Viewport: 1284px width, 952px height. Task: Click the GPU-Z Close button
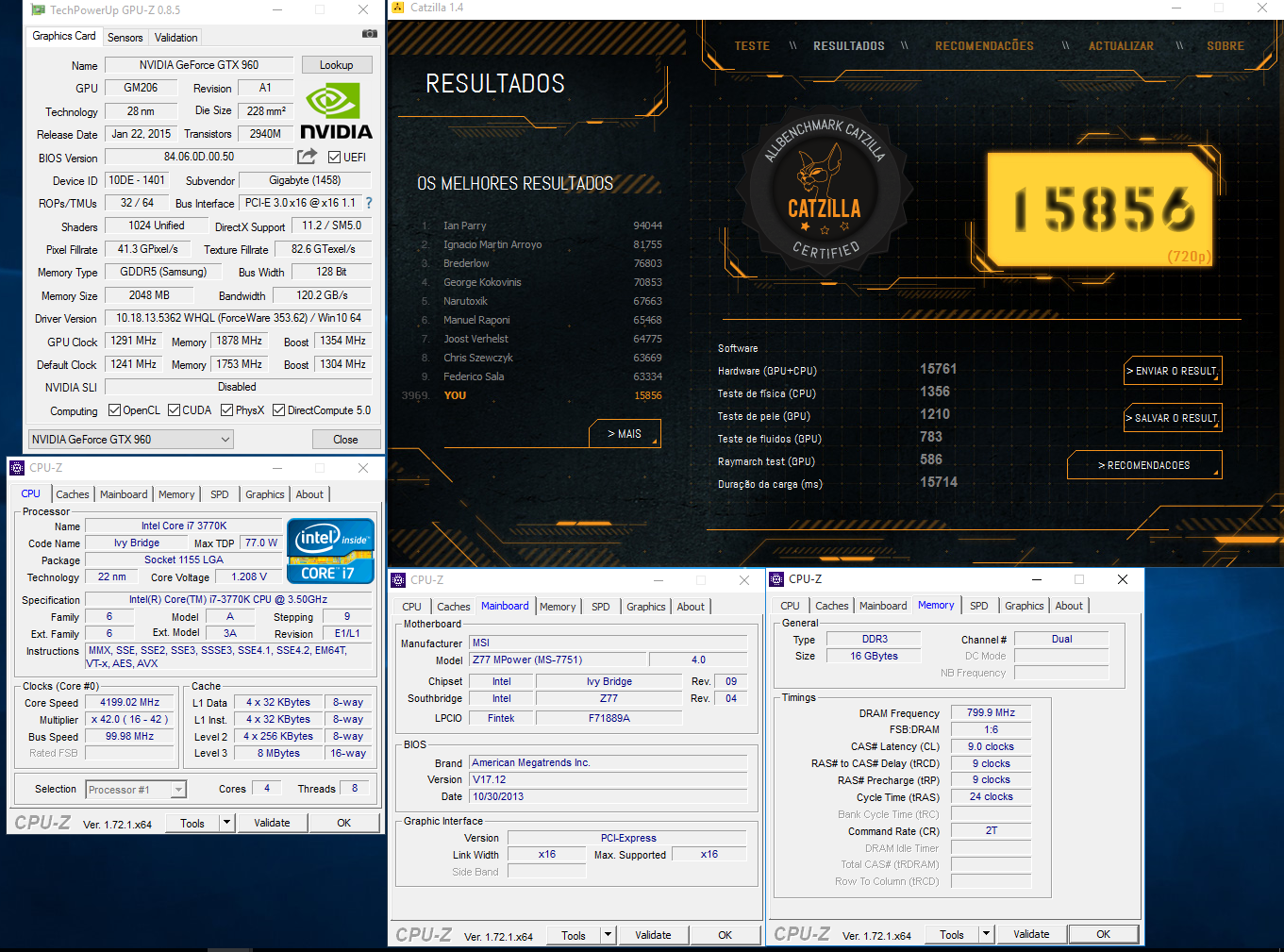click(x=345, y=440)
